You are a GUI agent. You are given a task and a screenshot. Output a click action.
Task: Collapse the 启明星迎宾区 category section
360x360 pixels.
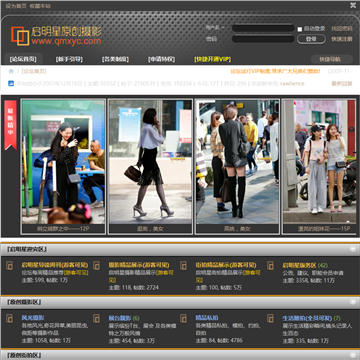point(353,249)
